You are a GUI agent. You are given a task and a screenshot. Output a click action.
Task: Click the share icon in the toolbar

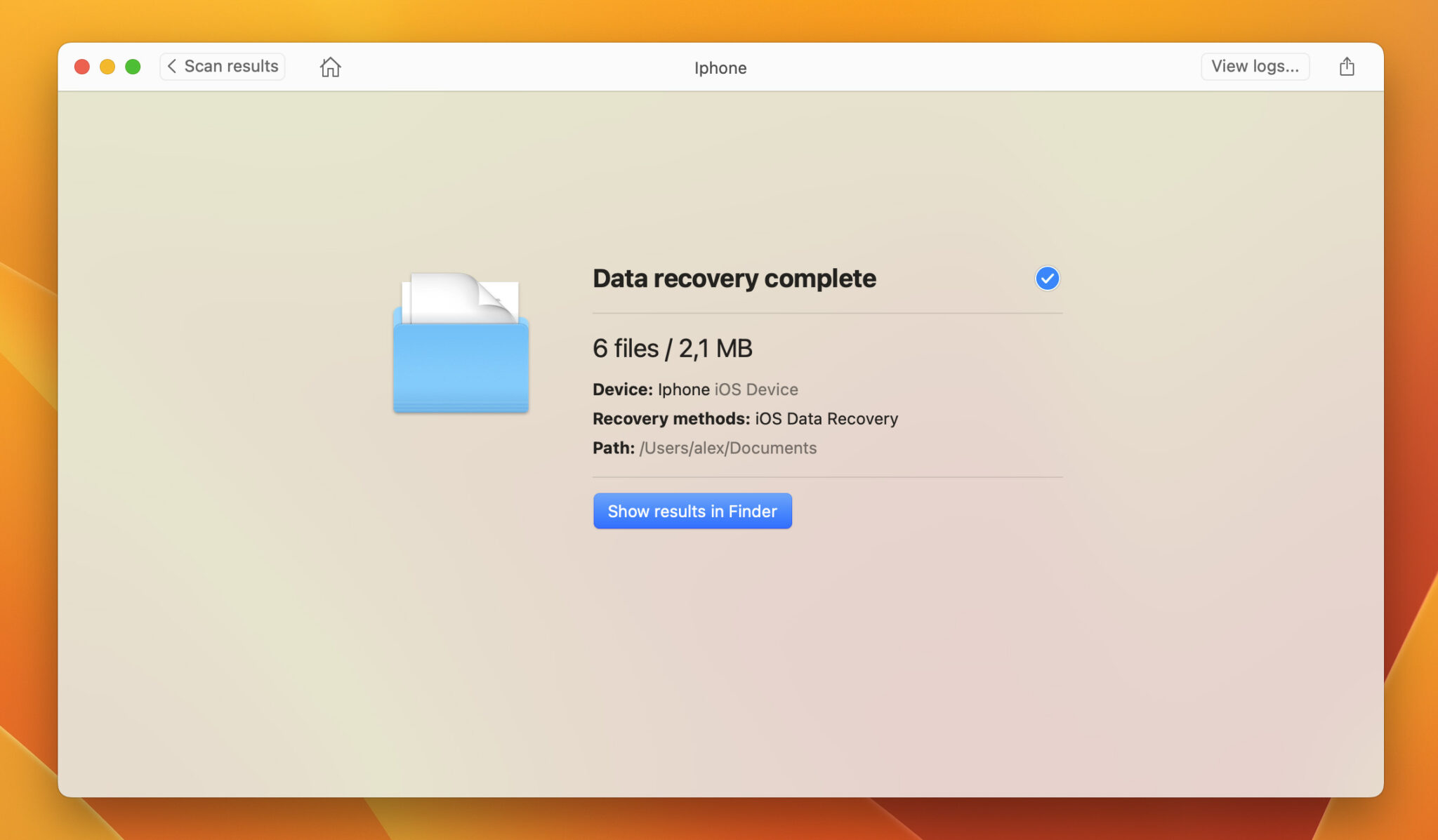coord(1346,67)
